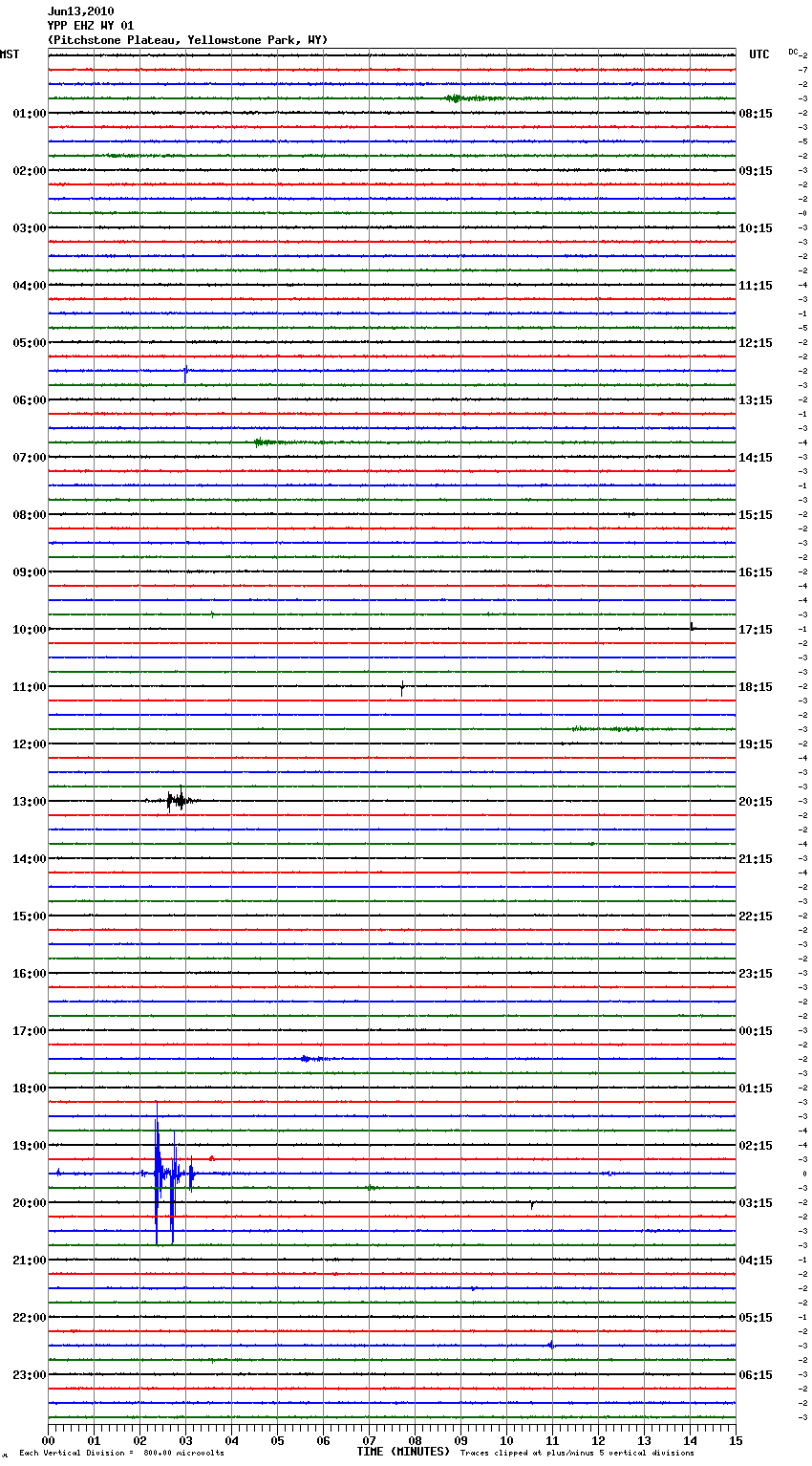Select the 01:00 MST time label
The height and width of the screenshot is (1466, 812).
click(30, 114)
